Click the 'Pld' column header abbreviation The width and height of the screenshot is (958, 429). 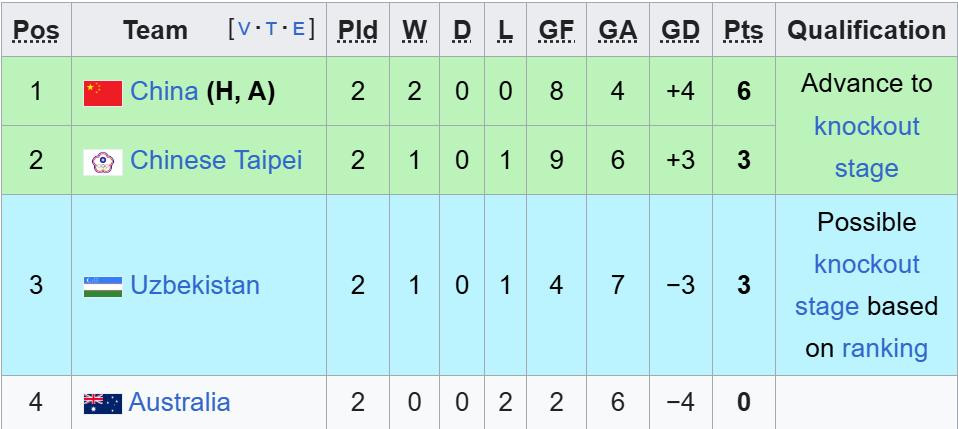357,31
